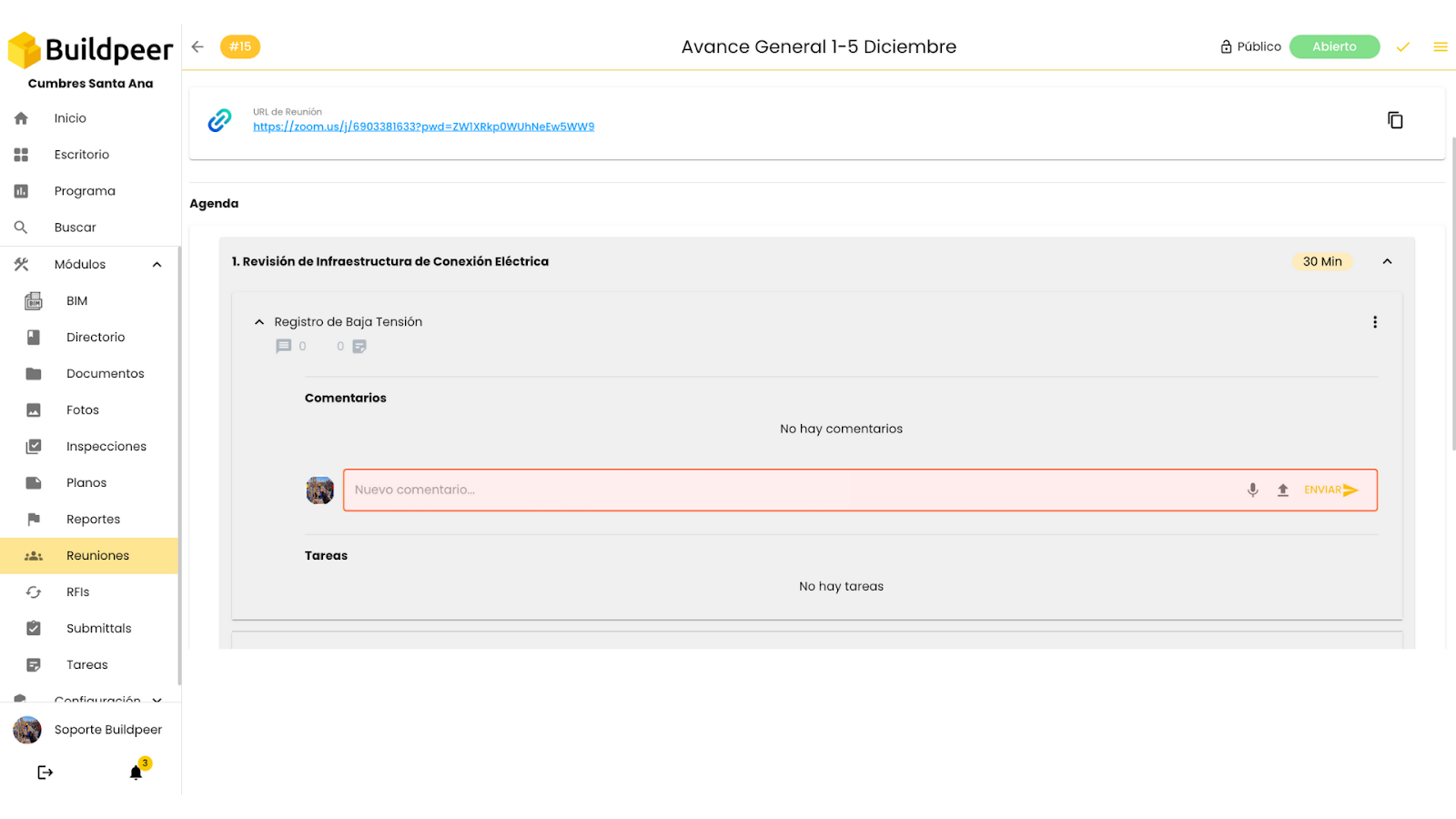Click the comments count icon
1456x819 pixels.
[x=284, y=346]
